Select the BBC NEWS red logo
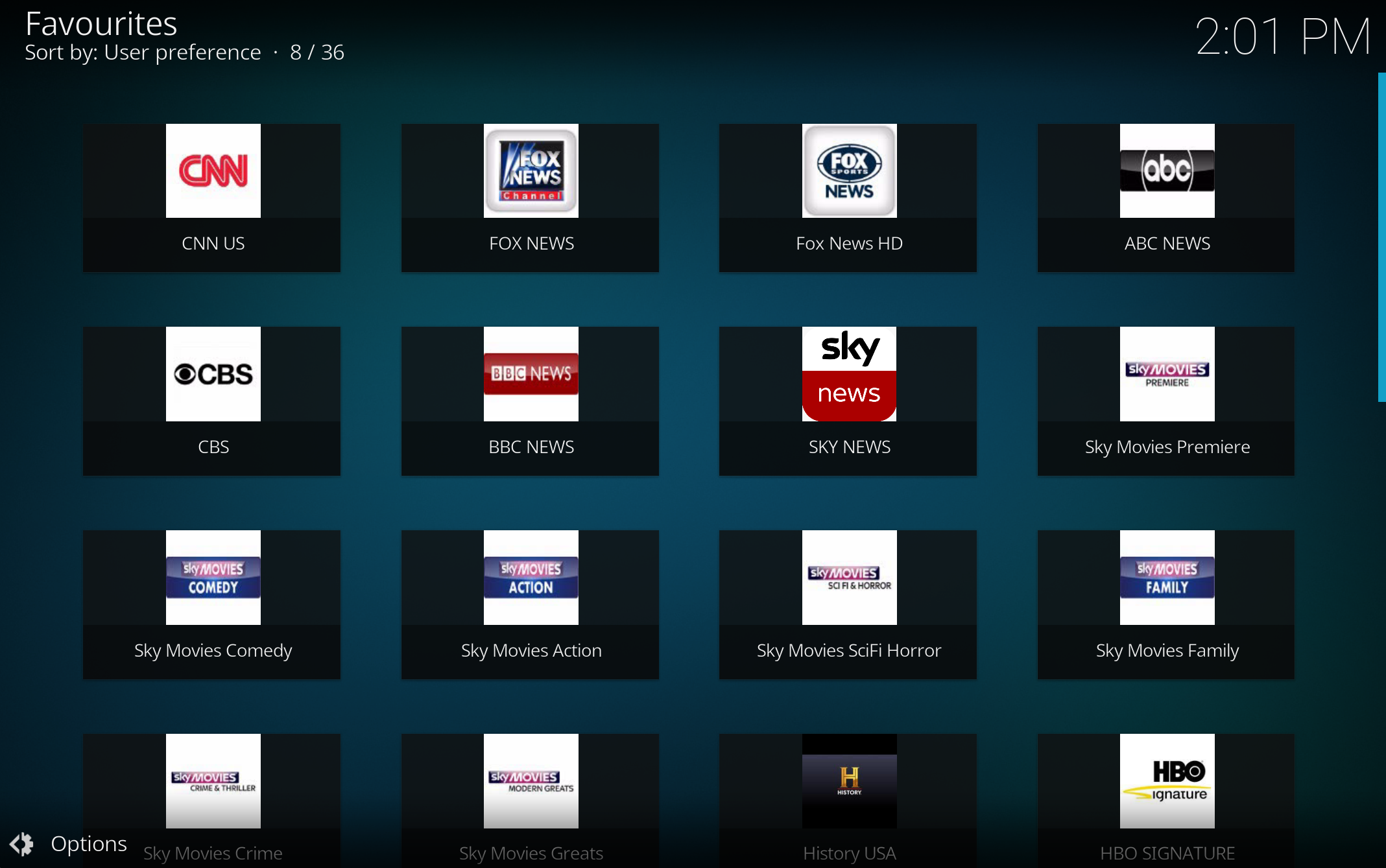This screenshot has height=868, width=1386. 531,374
